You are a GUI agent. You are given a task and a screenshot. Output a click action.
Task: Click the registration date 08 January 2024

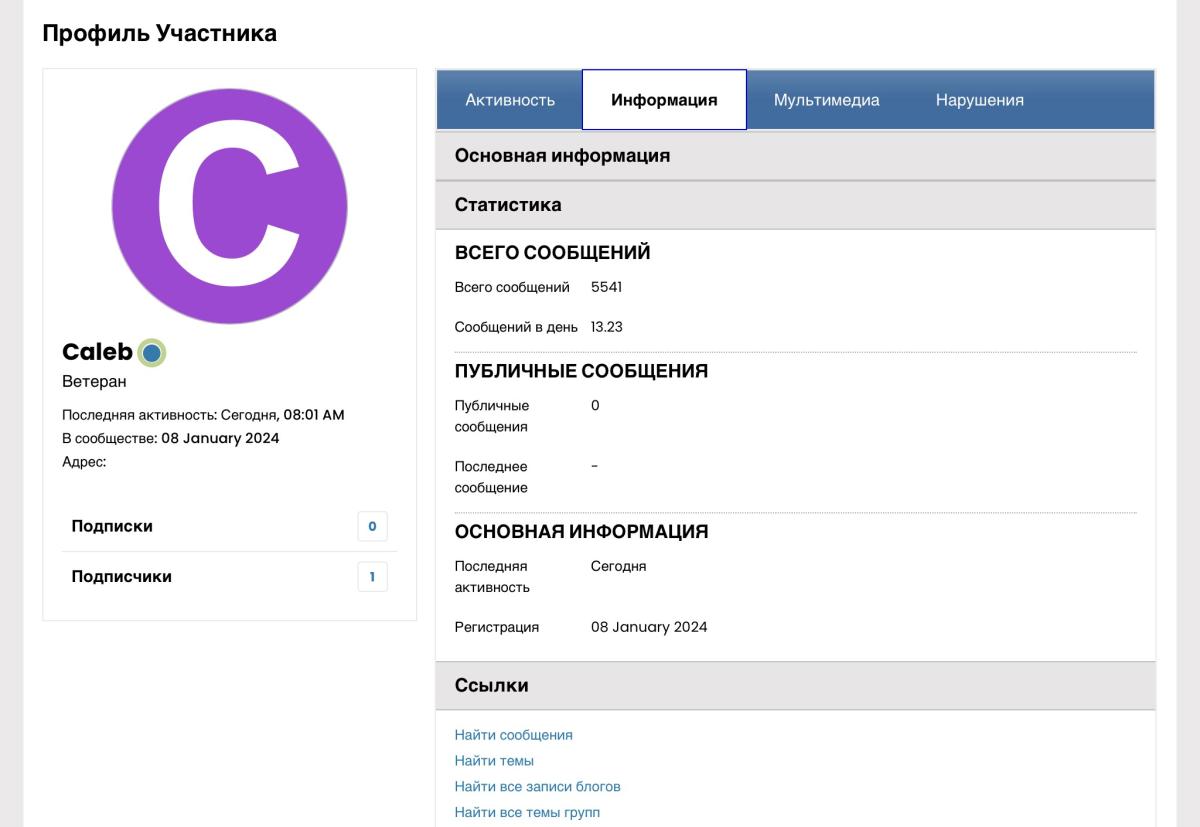tap(651, 627)
